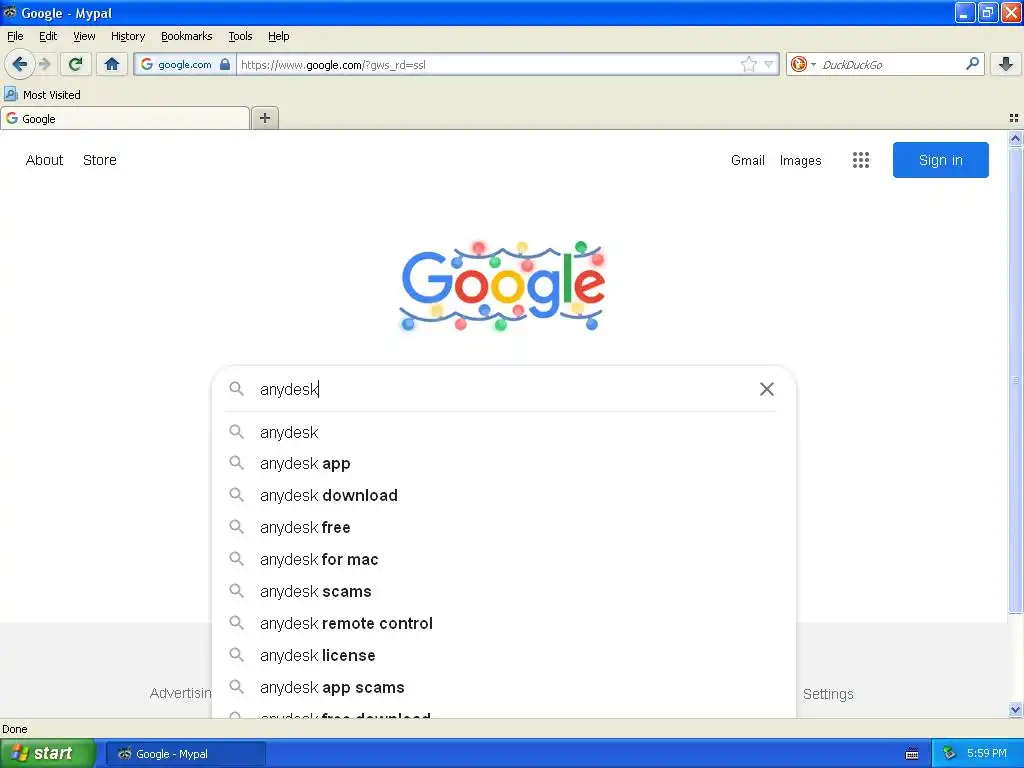Click the padlock site security icon

(x=225, y=64)
